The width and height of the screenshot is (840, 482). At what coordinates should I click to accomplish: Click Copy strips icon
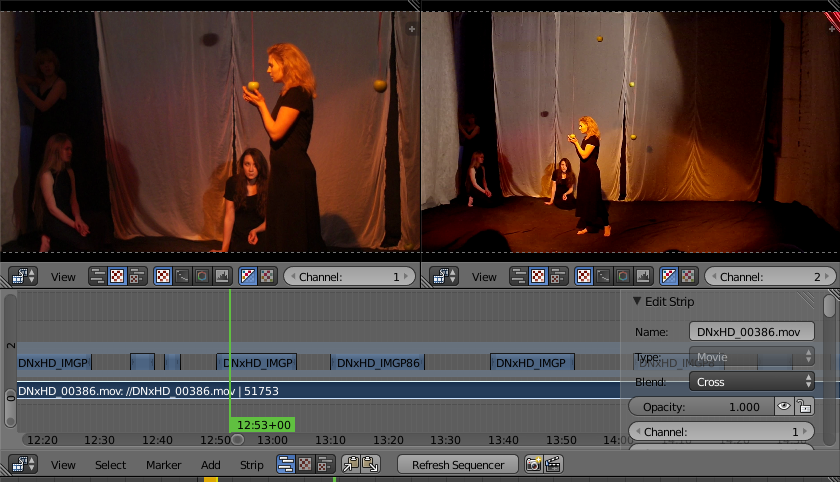[x=351, y=464]
